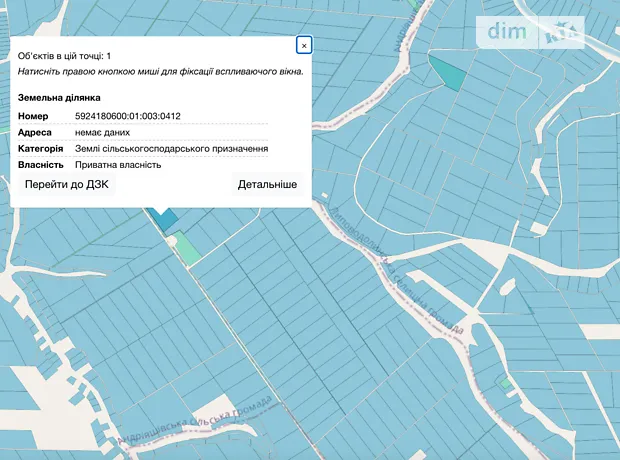
Task: Click the 'Приватна власність' ownership value
Action: [x=118, y=164]
